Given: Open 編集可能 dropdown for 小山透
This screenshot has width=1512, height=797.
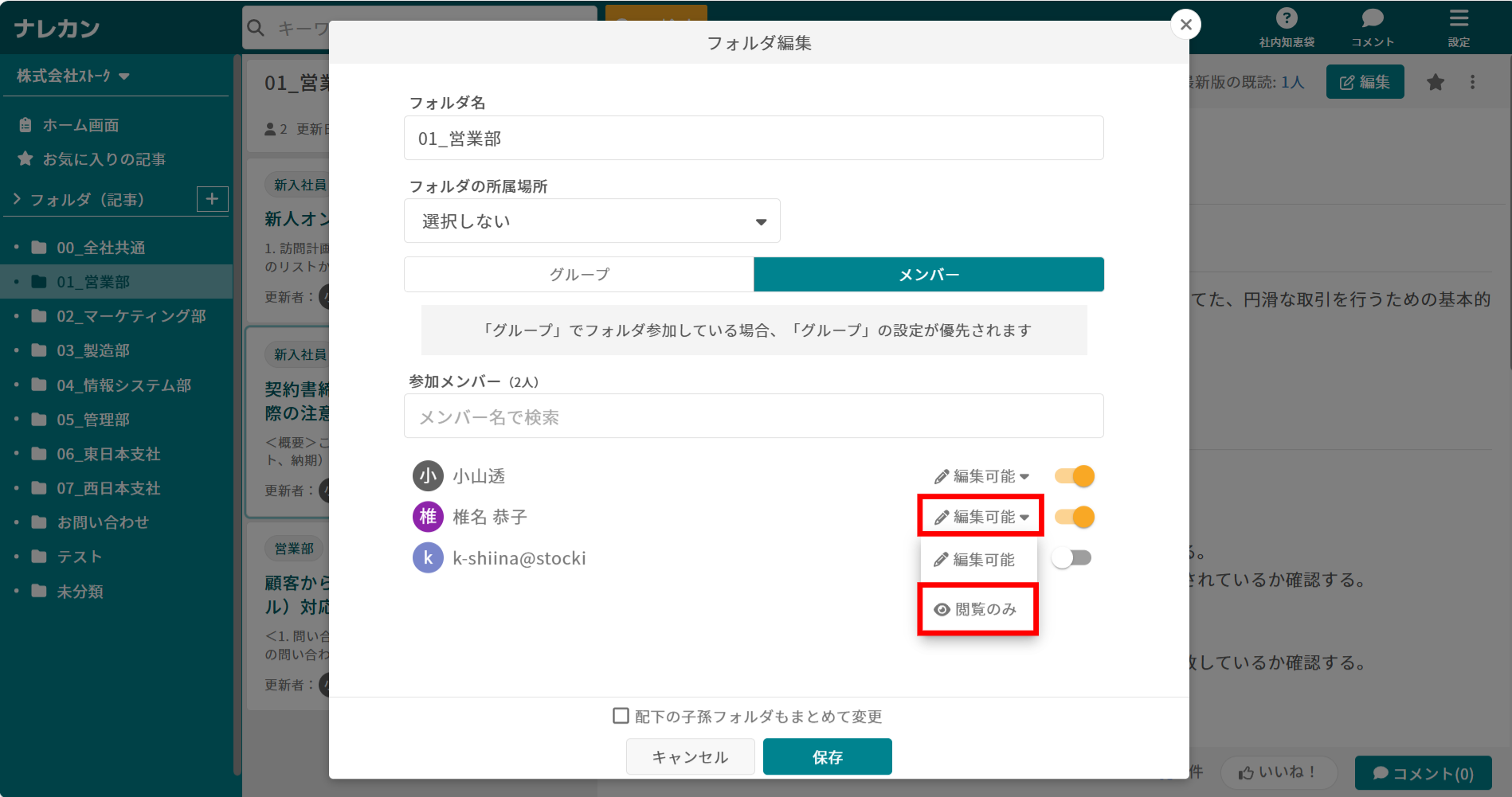Looking at the screenshot, I should [980, 475].
